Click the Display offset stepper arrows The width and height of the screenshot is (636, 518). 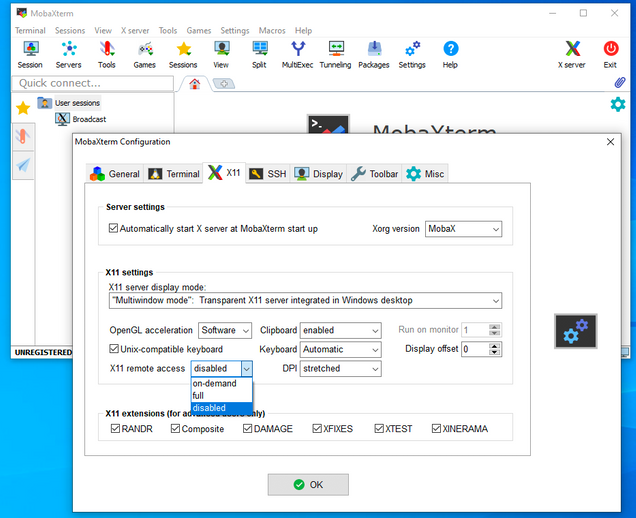[495, 349]
